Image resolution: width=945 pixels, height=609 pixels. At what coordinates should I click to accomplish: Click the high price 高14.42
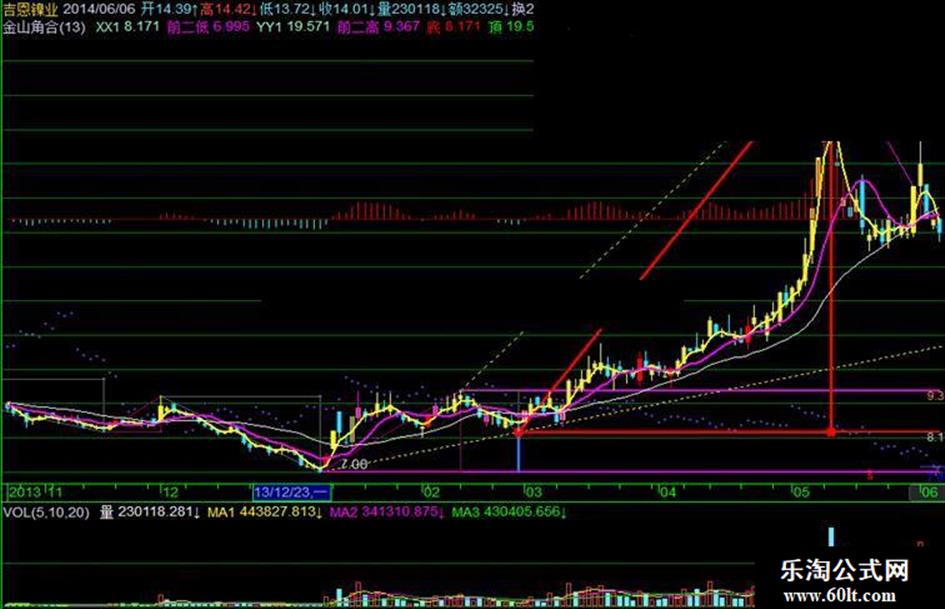click(228, 9)
